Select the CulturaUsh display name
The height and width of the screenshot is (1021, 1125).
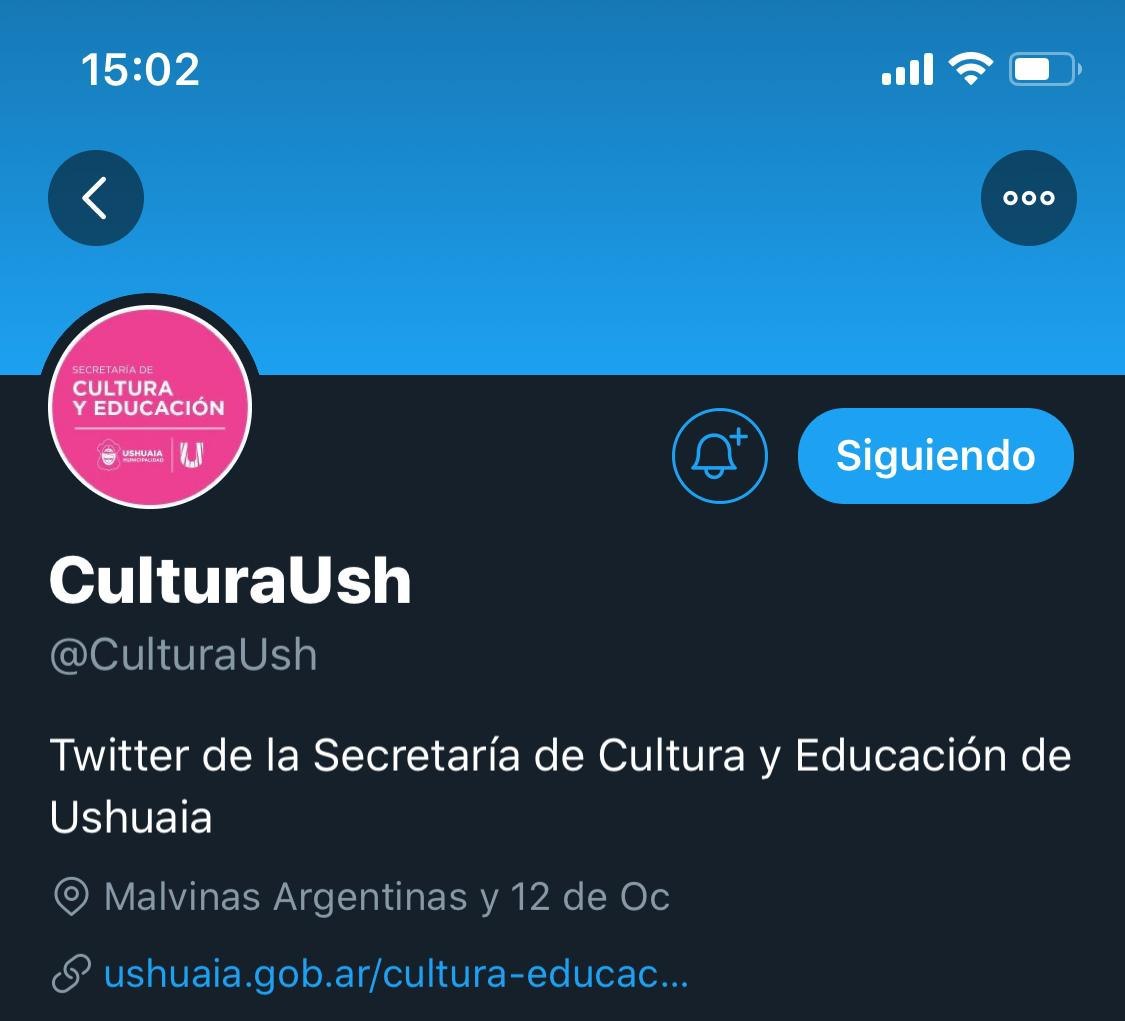[230, 580]
